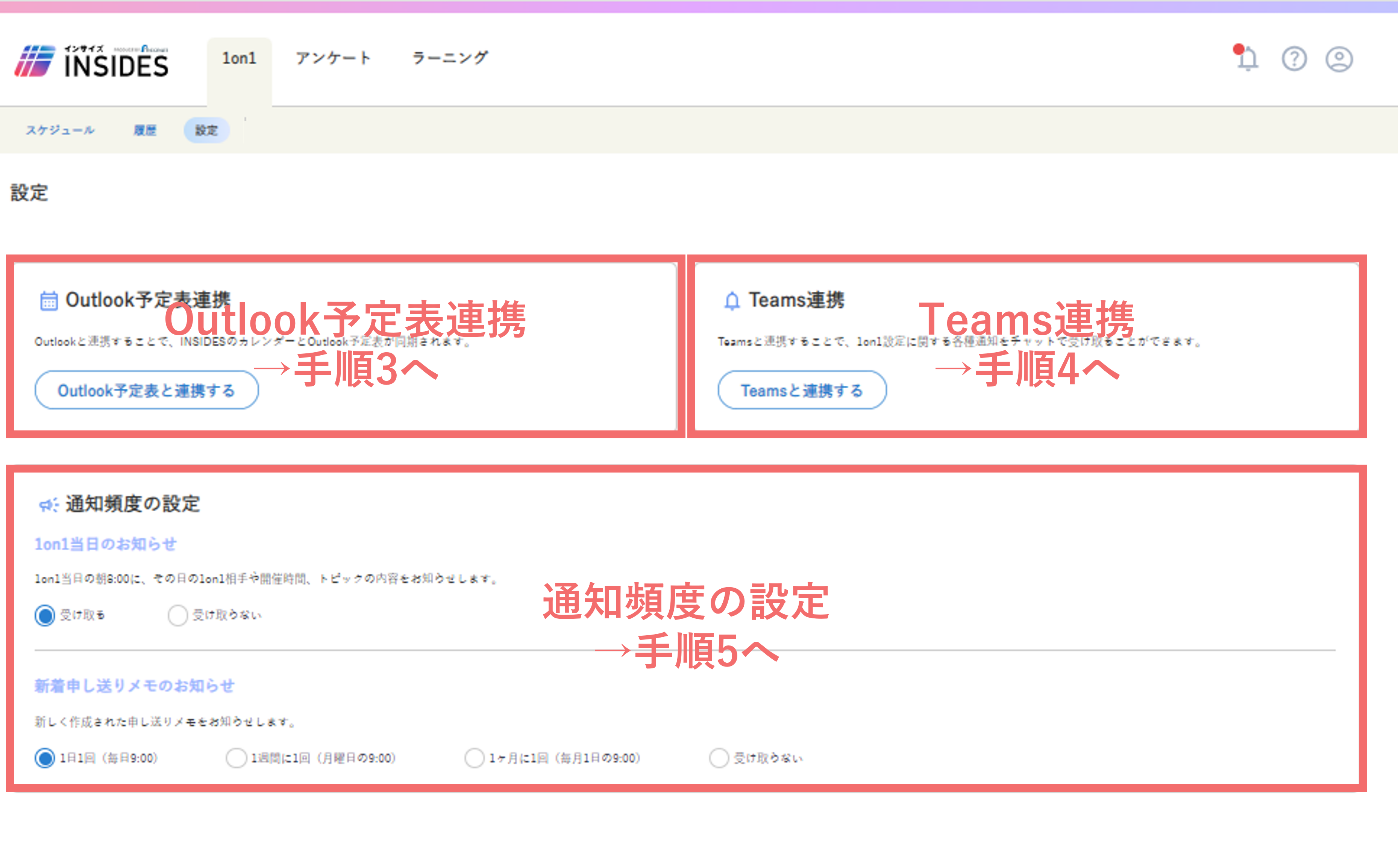This screenshot has width=1398, height=868.
Task: Click the 新着申し送りメモのお知らせ heading
Action: click(x=134, y=686)
